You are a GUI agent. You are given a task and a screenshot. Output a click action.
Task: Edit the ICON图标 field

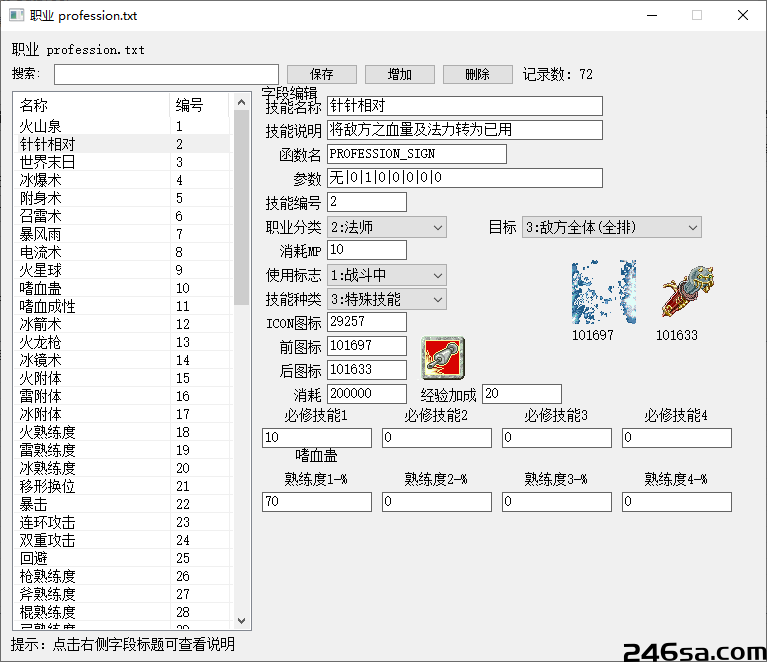click(x=367, y=321)
